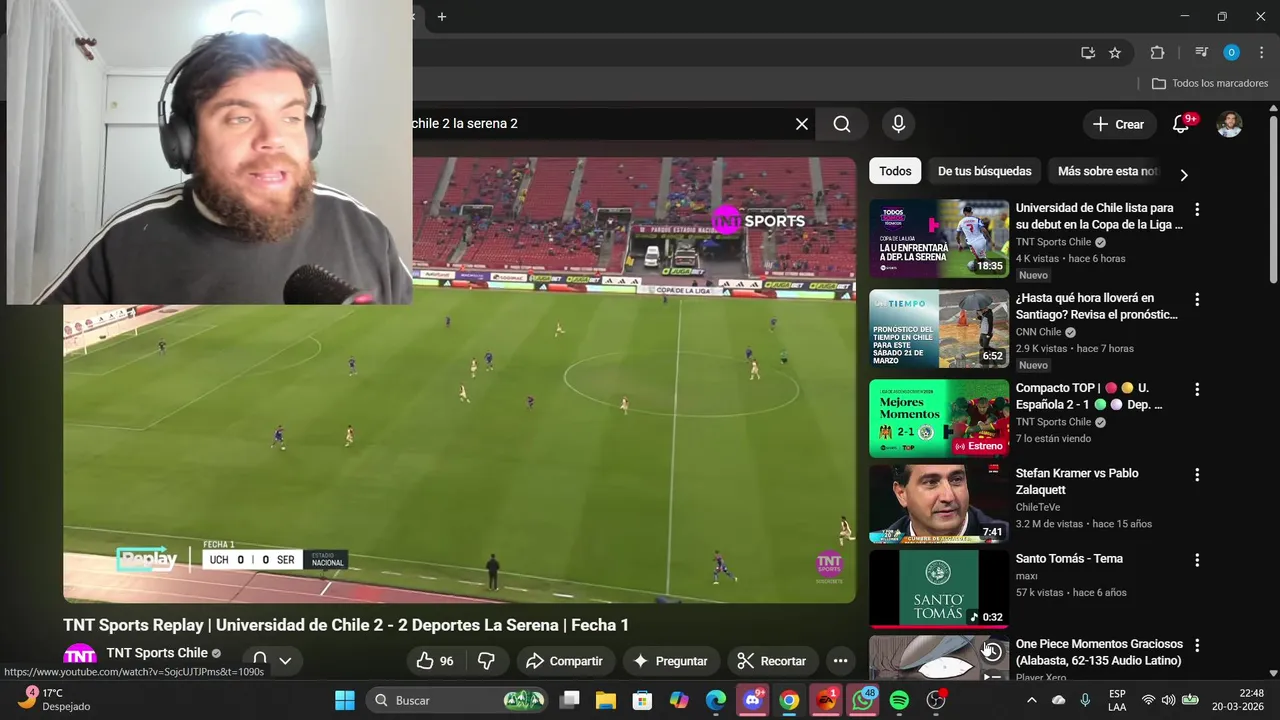This screenshot has width=1280, height=720.
Task: Open Chrome media control icon
Action: tap(1201, 53)
